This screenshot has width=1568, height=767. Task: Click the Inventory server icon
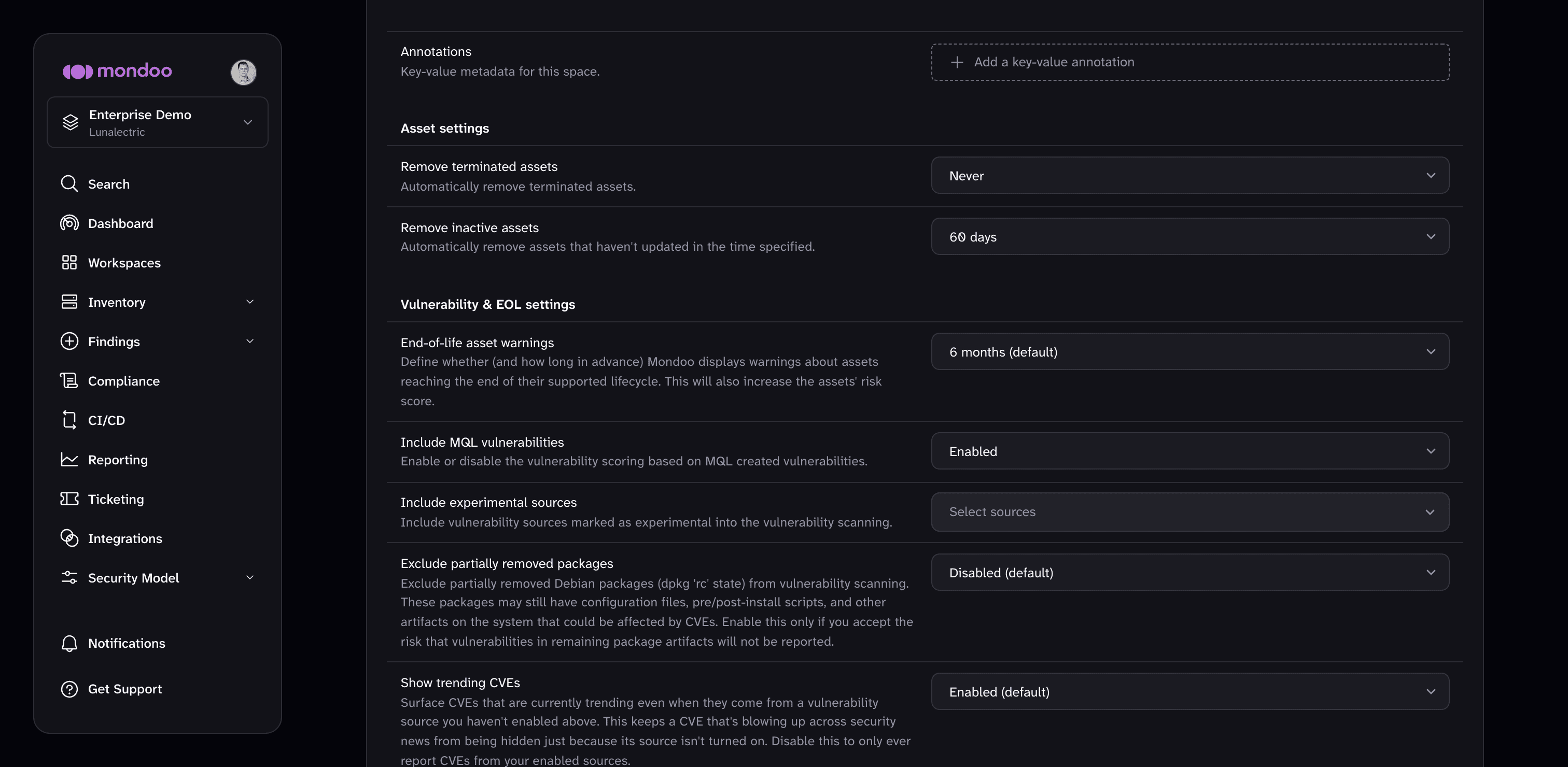[x=69, y=302]
